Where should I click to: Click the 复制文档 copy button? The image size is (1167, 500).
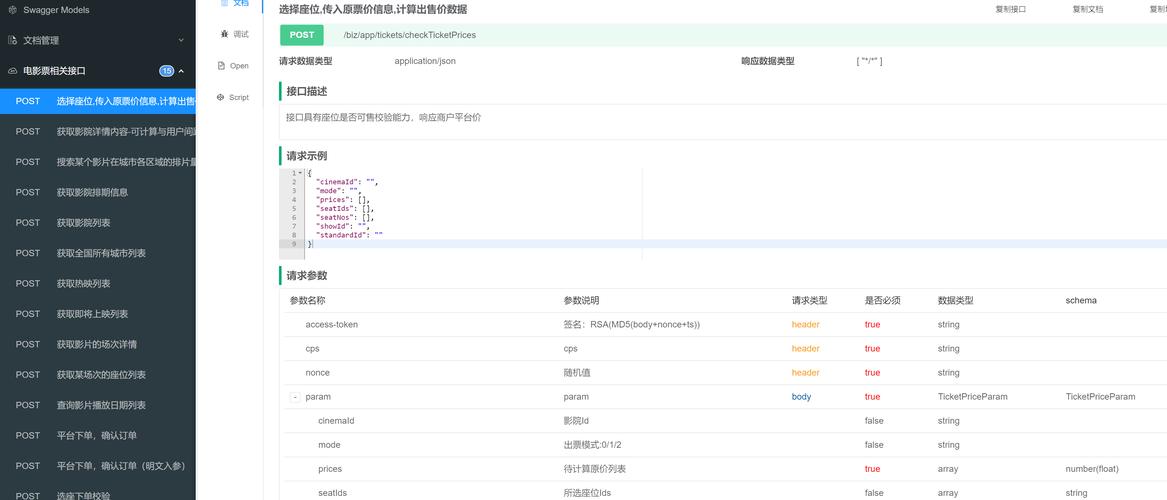(1087, 10)
